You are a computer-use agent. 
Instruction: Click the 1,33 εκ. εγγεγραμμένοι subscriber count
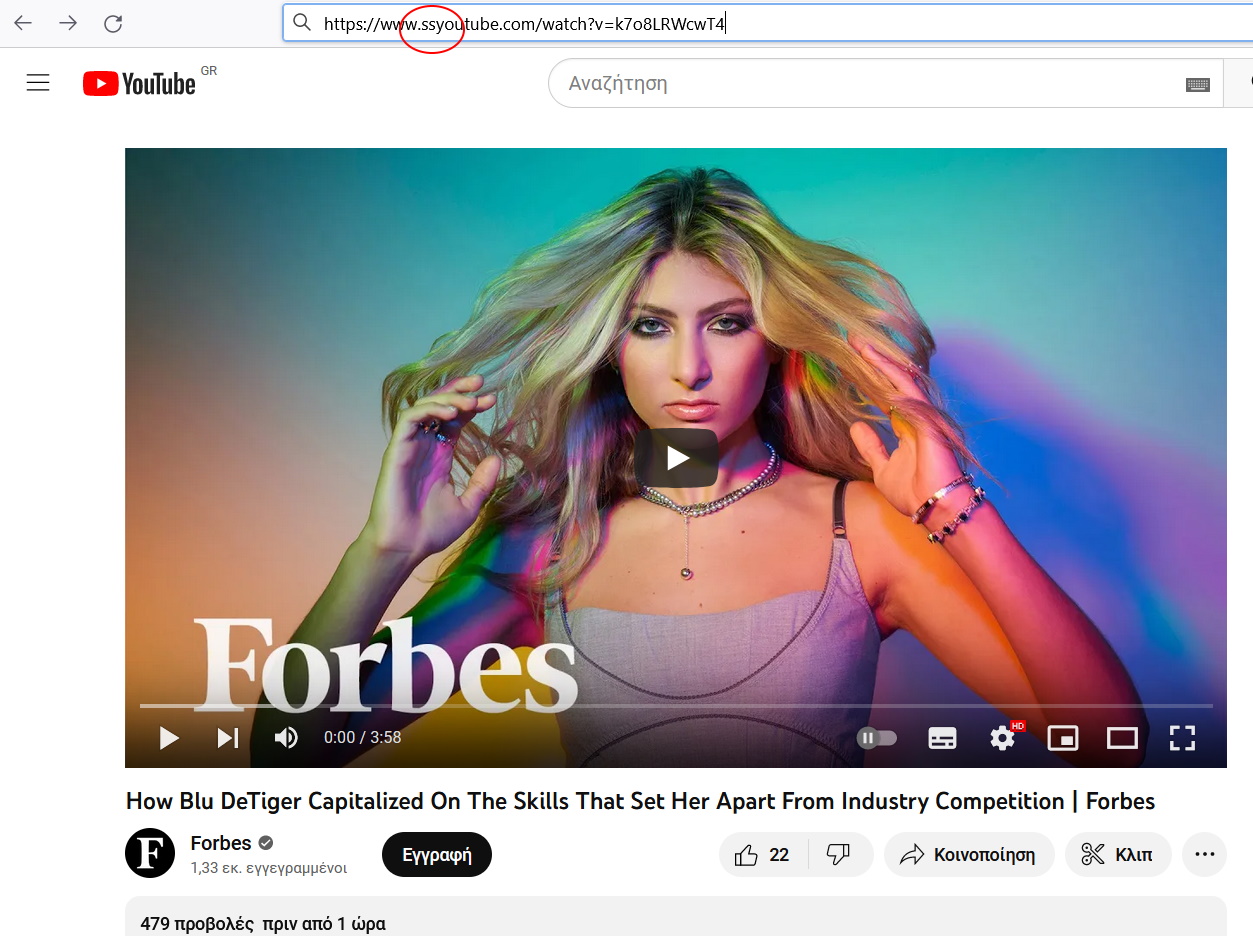[269, 868]
